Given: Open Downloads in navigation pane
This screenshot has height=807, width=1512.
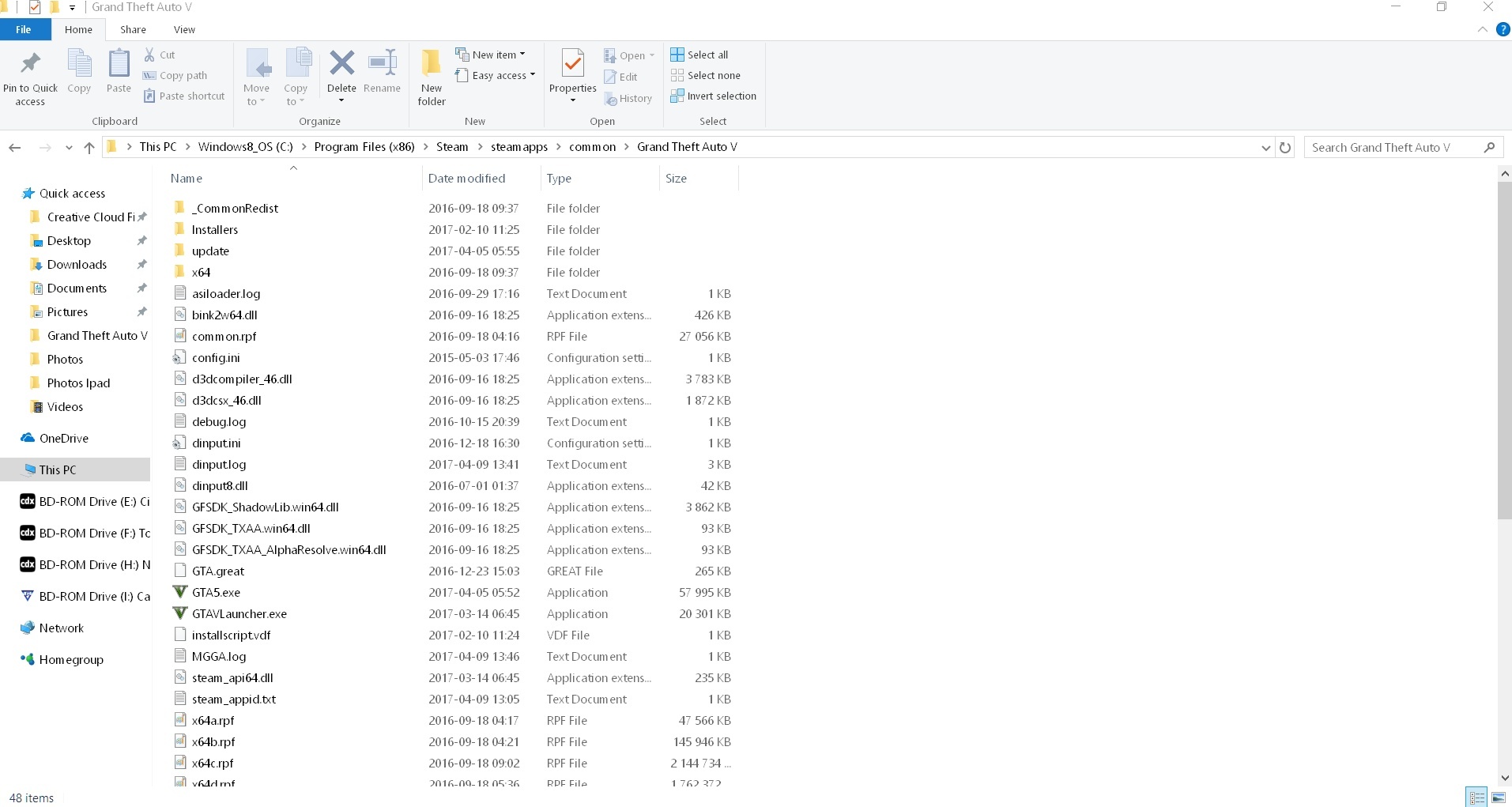Looking at the screenshot, I should [77, 264].
